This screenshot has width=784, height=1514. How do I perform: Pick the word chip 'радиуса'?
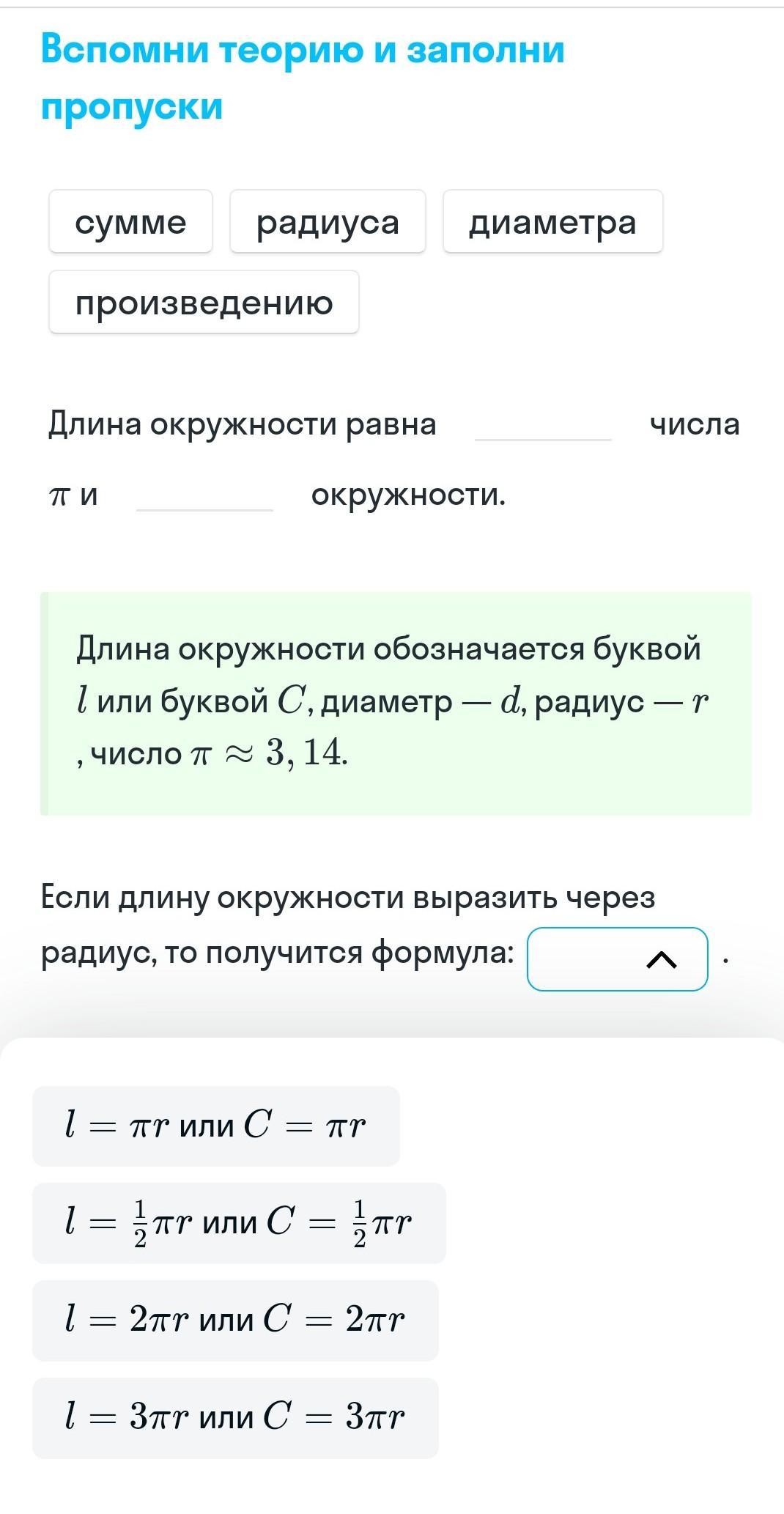click(x=328, y=222)
